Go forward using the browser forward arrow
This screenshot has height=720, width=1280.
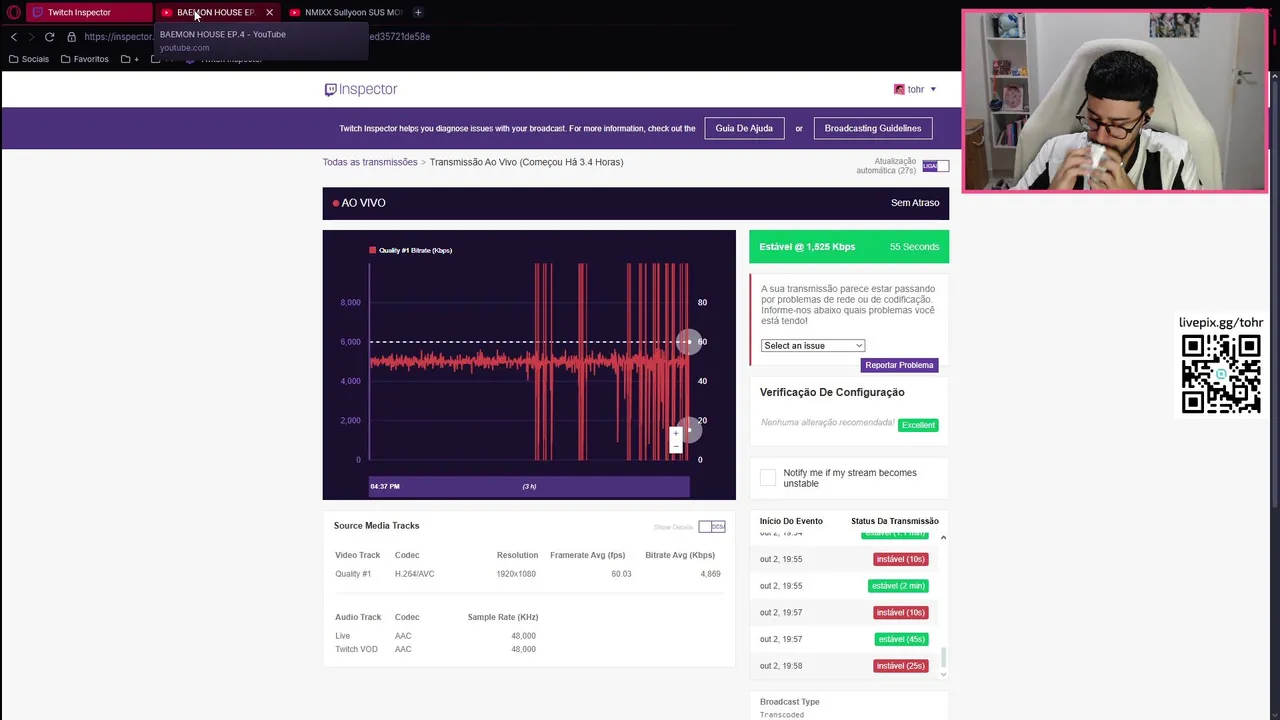point(31,37)
